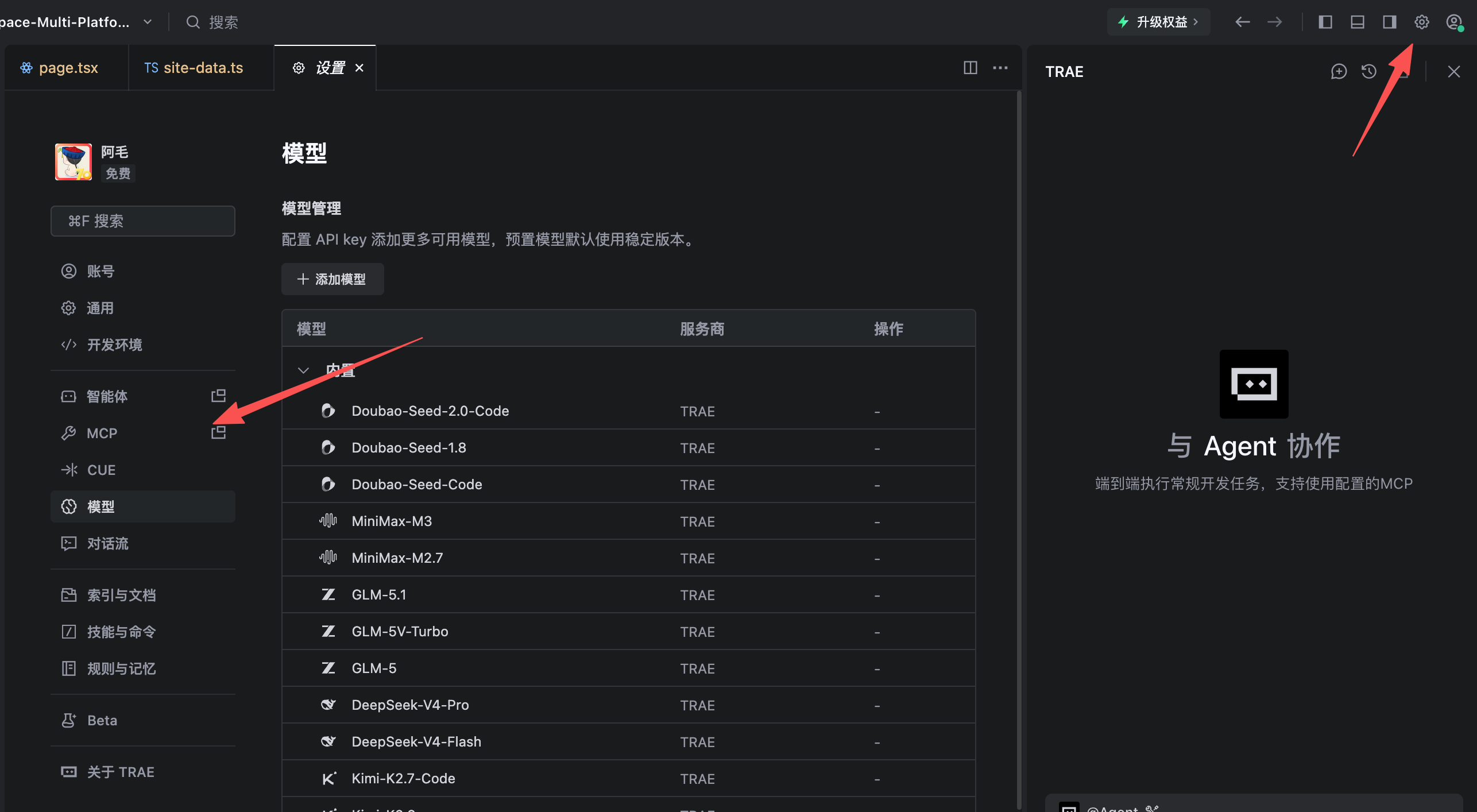This screenshot has width=1477, height=812.
Task: Click the 模型 table column header
Action: pos(311,329)
